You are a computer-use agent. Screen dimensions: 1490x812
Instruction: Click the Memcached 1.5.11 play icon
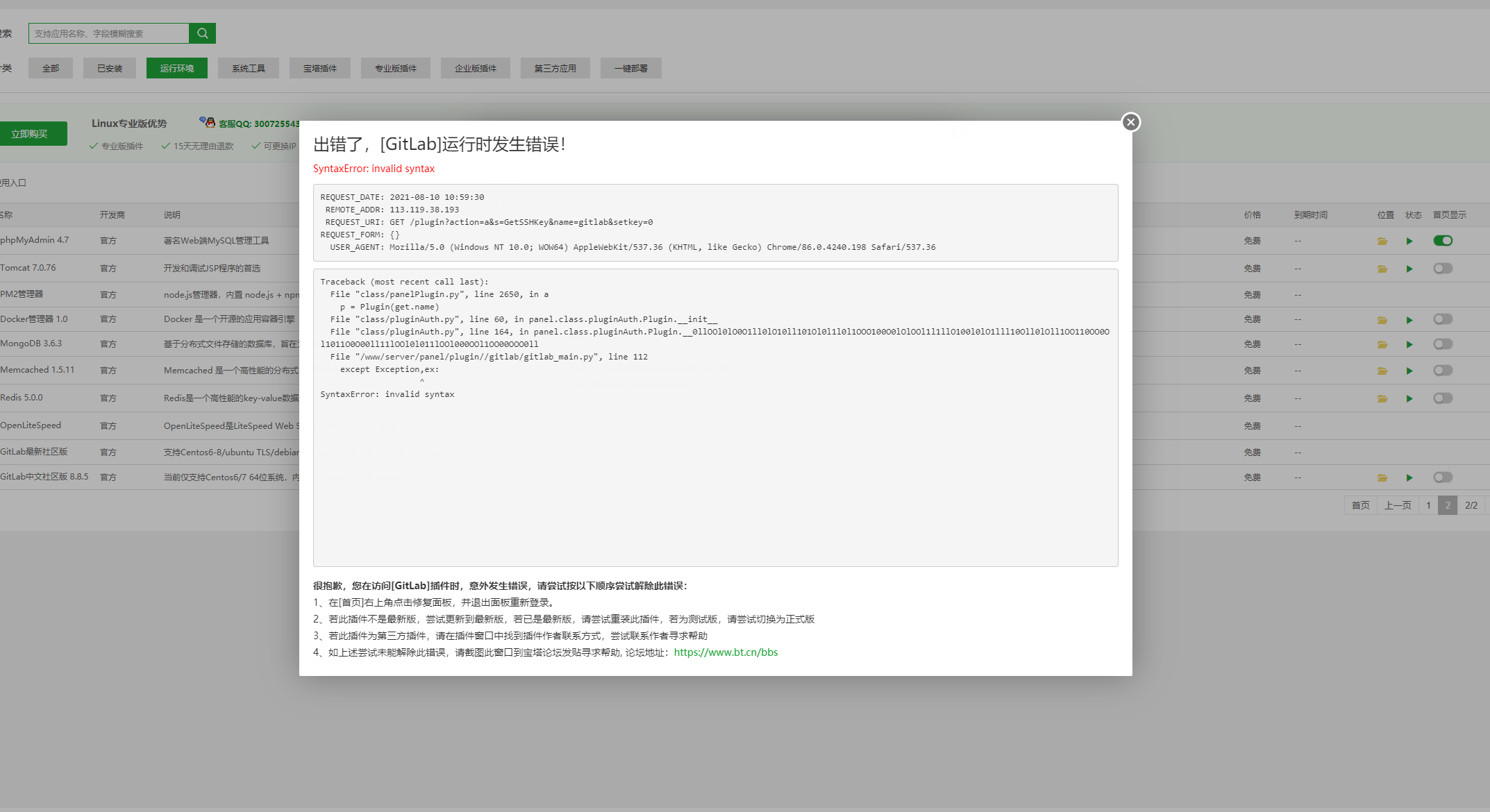pyautogui.click(x=1409, y=371)
